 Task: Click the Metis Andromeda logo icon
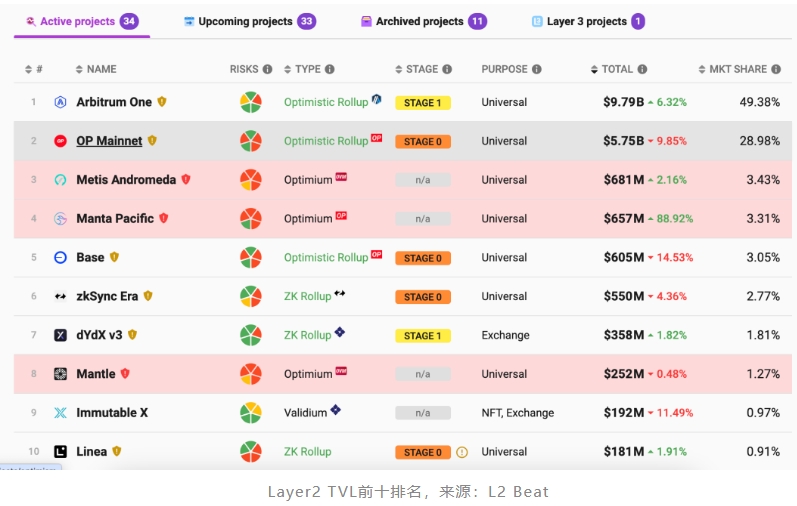coord(60,180)
